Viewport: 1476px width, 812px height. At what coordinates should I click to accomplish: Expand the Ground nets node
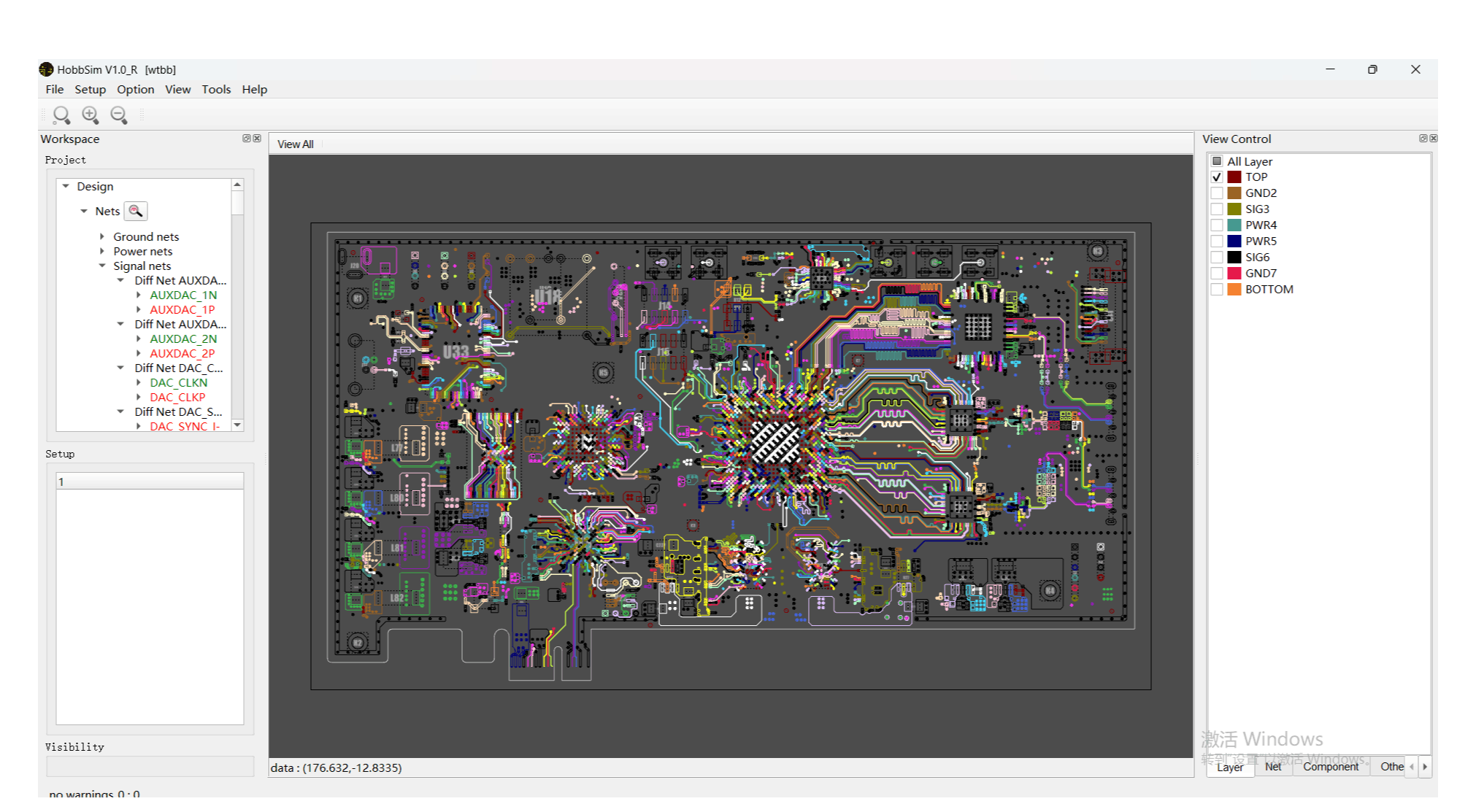click(102, 236)
